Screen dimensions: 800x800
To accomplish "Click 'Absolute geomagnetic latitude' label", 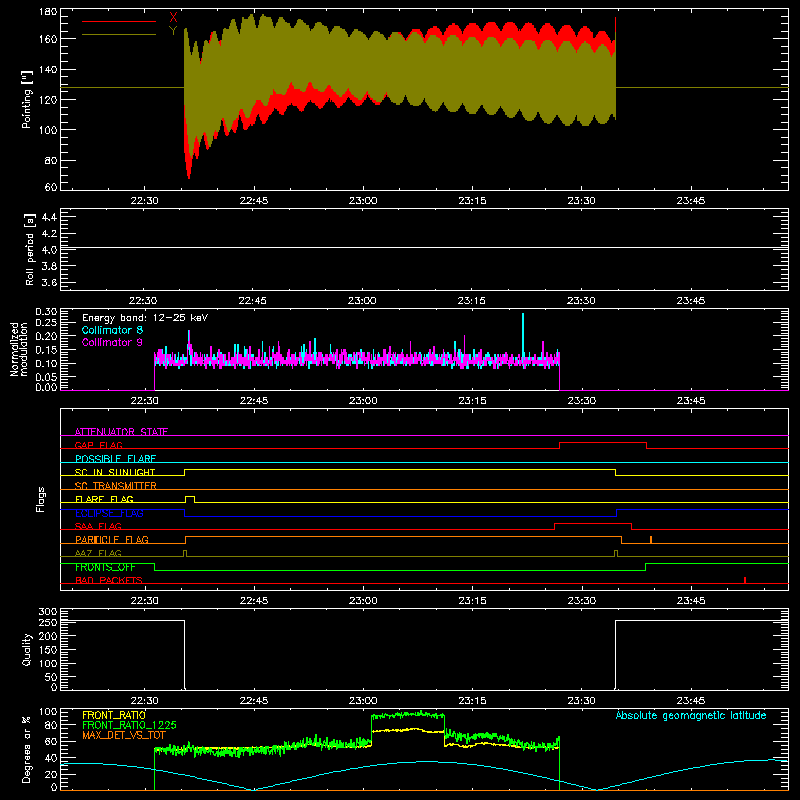I will point(691,715).
